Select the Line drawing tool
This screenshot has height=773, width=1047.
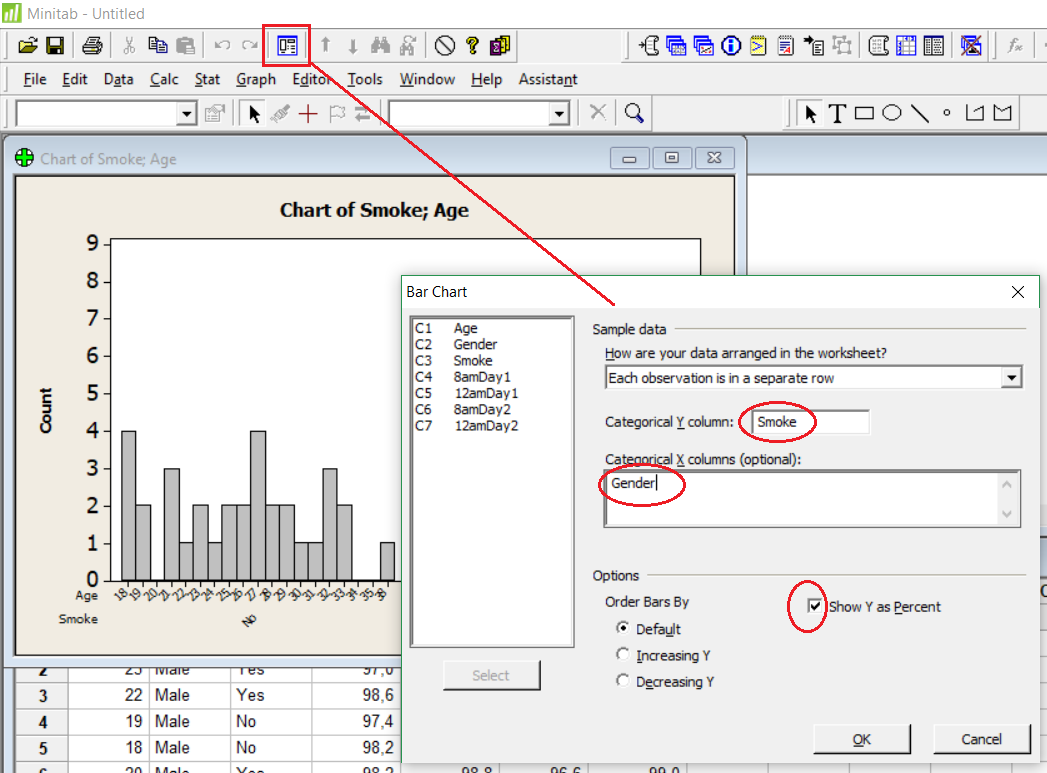[919, 113]
